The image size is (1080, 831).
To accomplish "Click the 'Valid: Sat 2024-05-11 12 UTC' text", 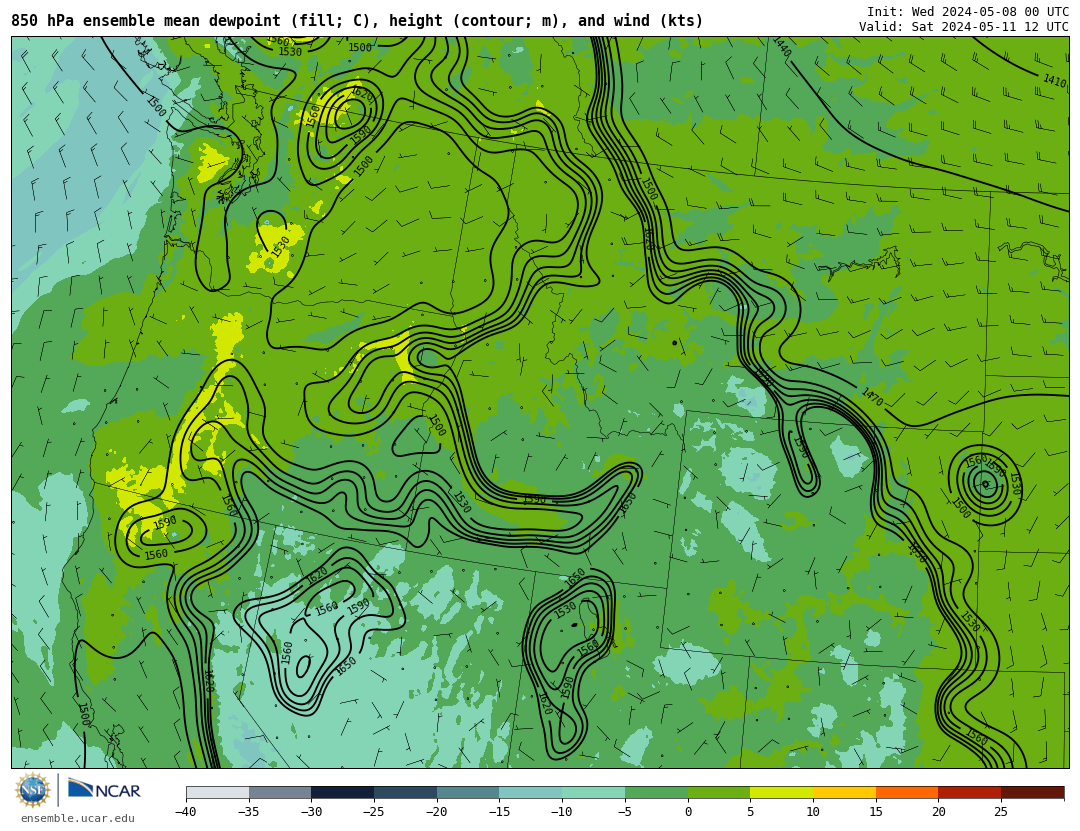I will [964, 27].
